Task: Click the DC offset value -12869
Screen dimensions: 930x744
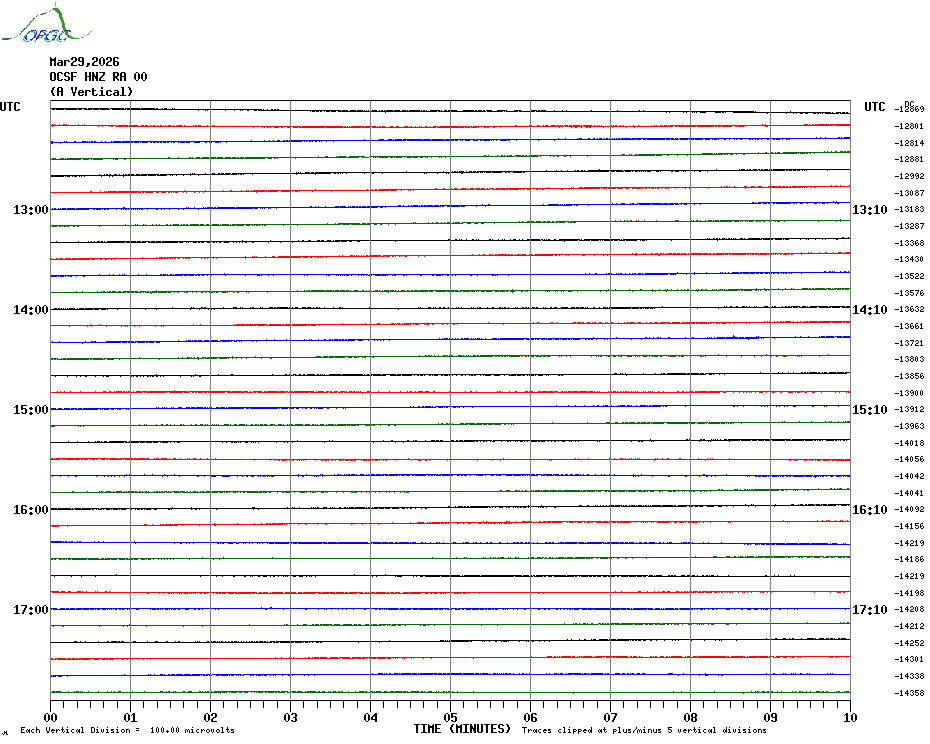Action: 909,109
